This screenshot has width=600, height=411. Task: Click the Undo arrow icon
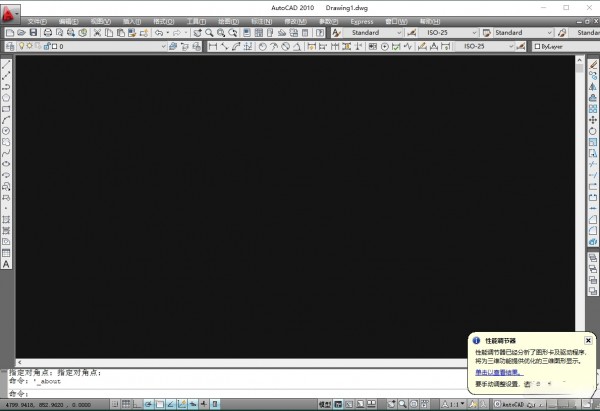click(159, 33)
